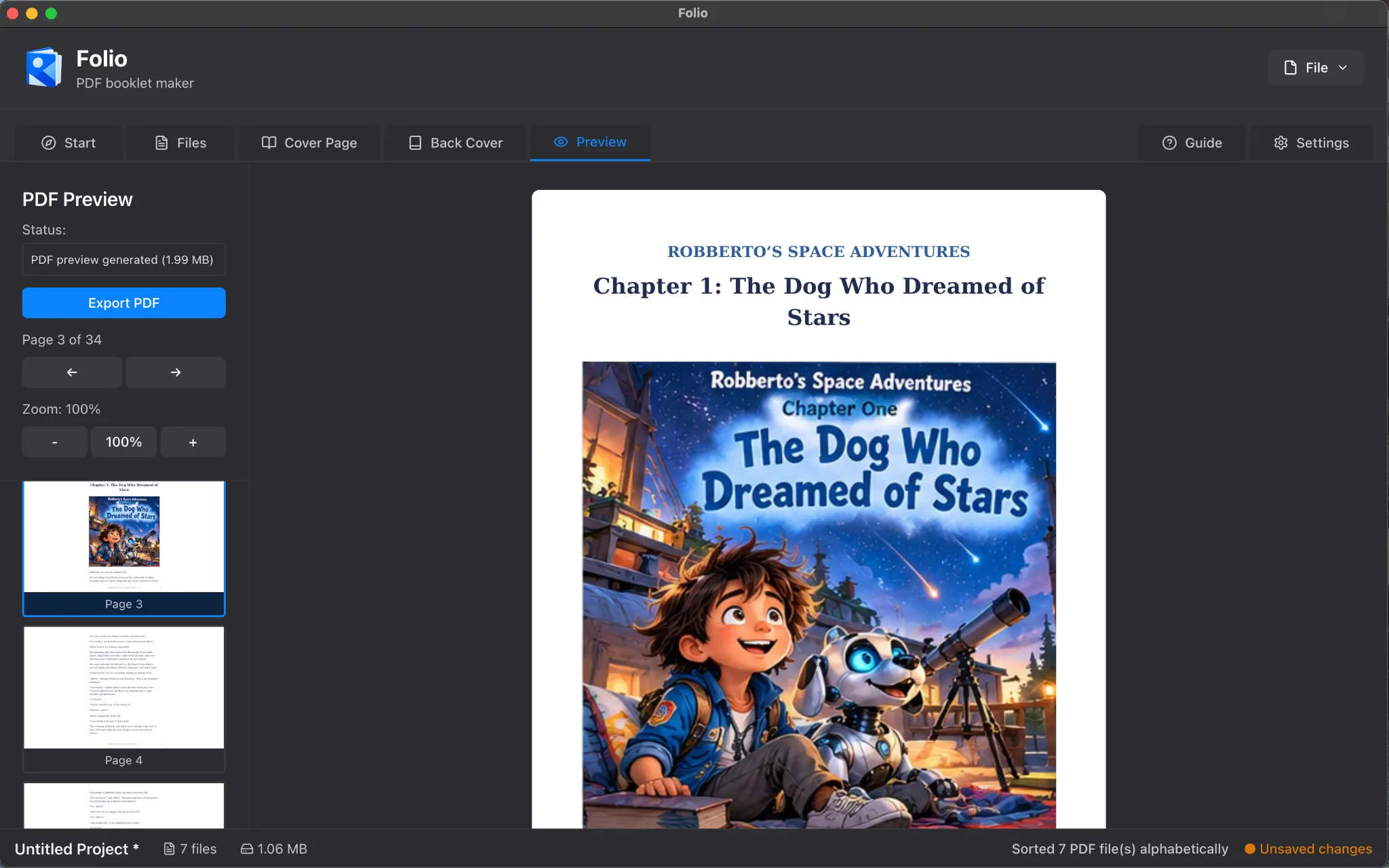The height and width of the screenshot is (868, 1389).
Task: Click the chevron arrow beside File
Action: click(1343, 68)
